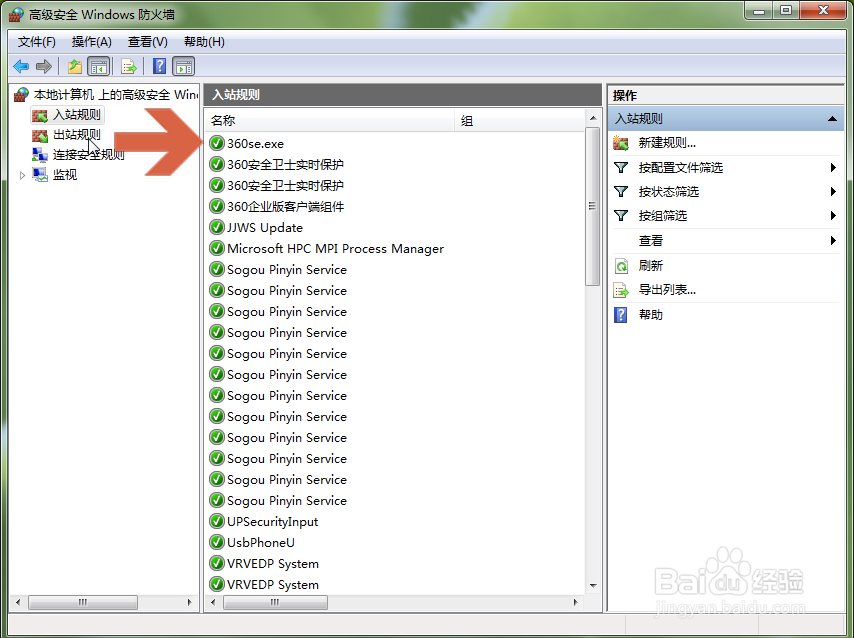854x638 pixels.
Task: Select the Microsoft HPC MPI Process Manager rule
Action: click(x=336, y=248)
